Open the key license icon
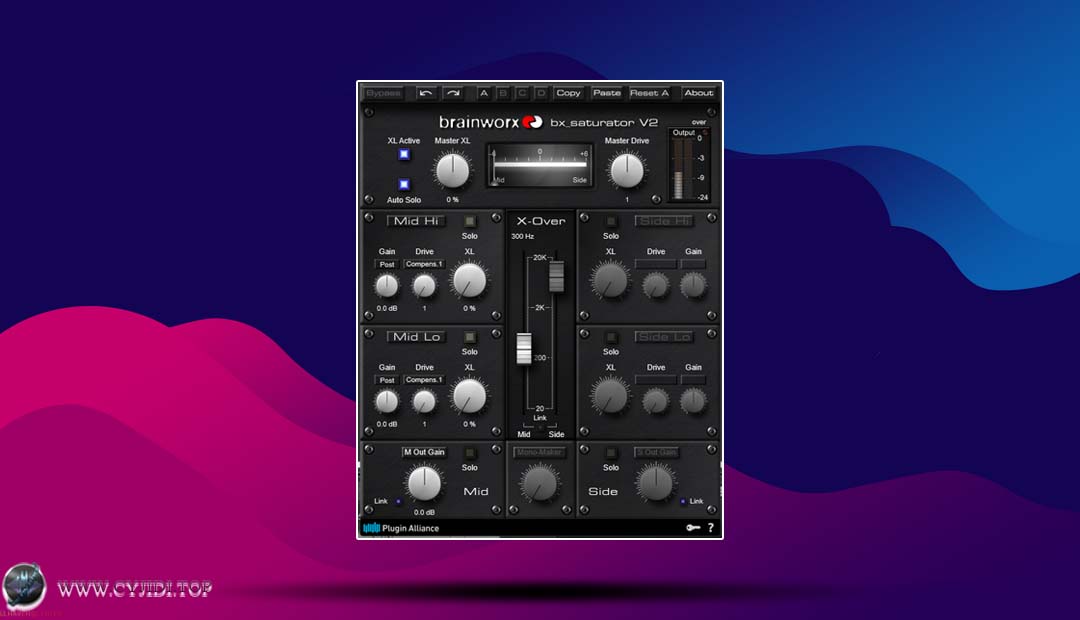This screenshot has width=1080, height=620. pyautogui.click(x=693, y=528)
